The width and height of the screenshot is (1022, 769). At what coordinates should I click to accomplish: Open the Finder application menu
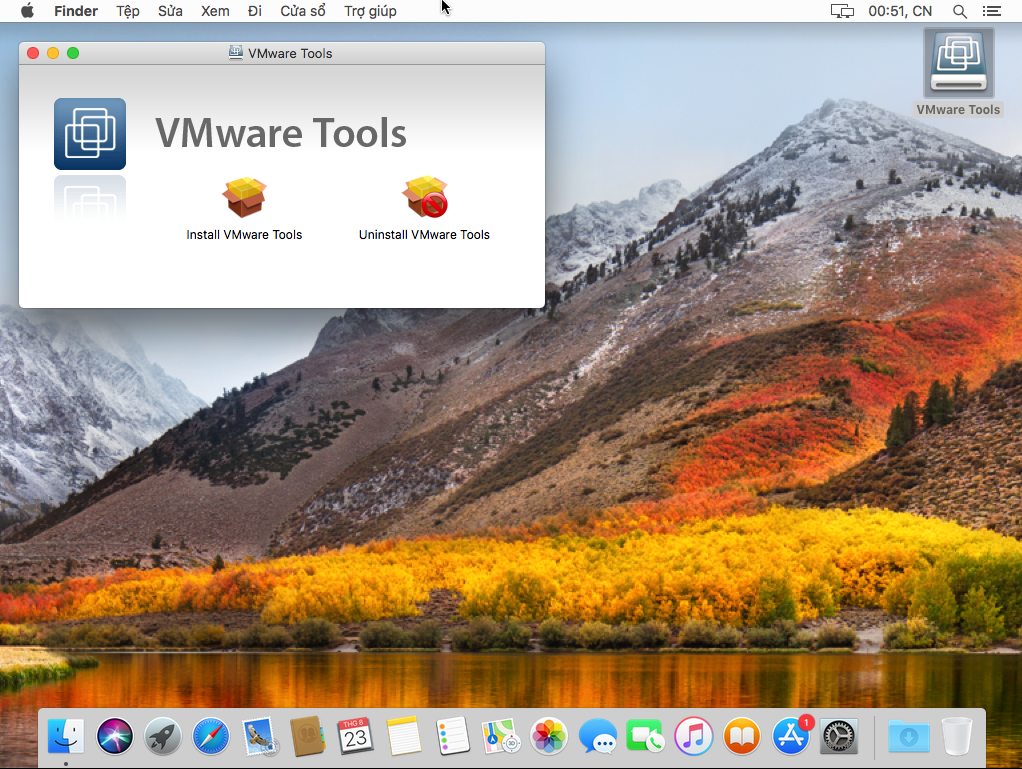(x=76, y=11)
